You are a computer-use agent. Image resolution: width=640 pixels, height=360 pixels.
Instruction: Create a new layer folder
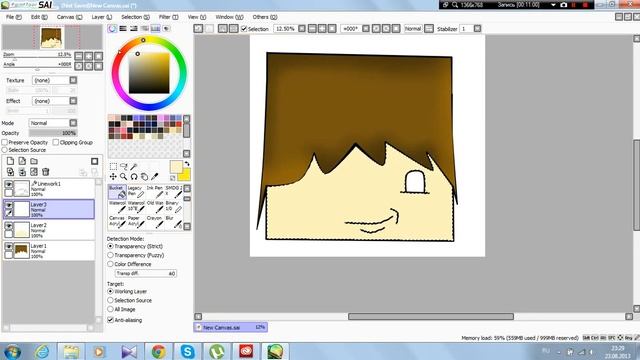point(34,161)
